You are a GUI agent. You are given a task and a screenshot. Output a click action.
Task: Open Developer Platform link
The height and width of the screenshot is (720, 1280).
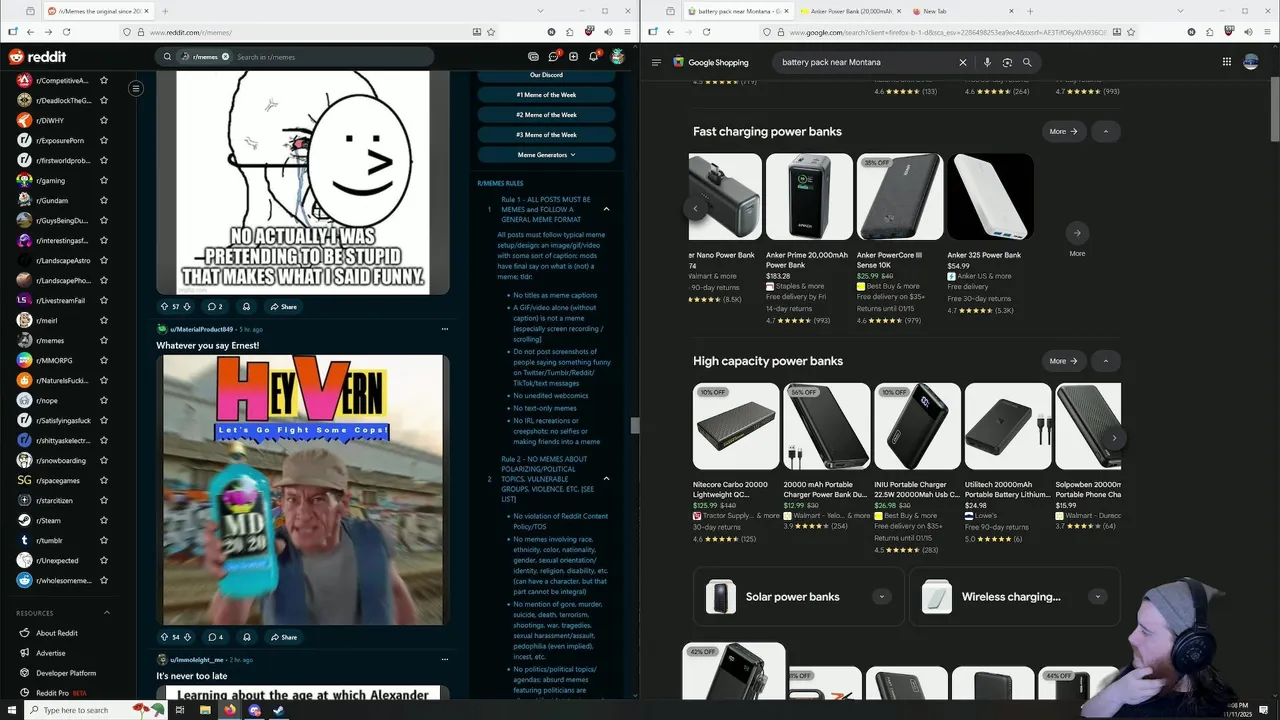click(66, 673)
